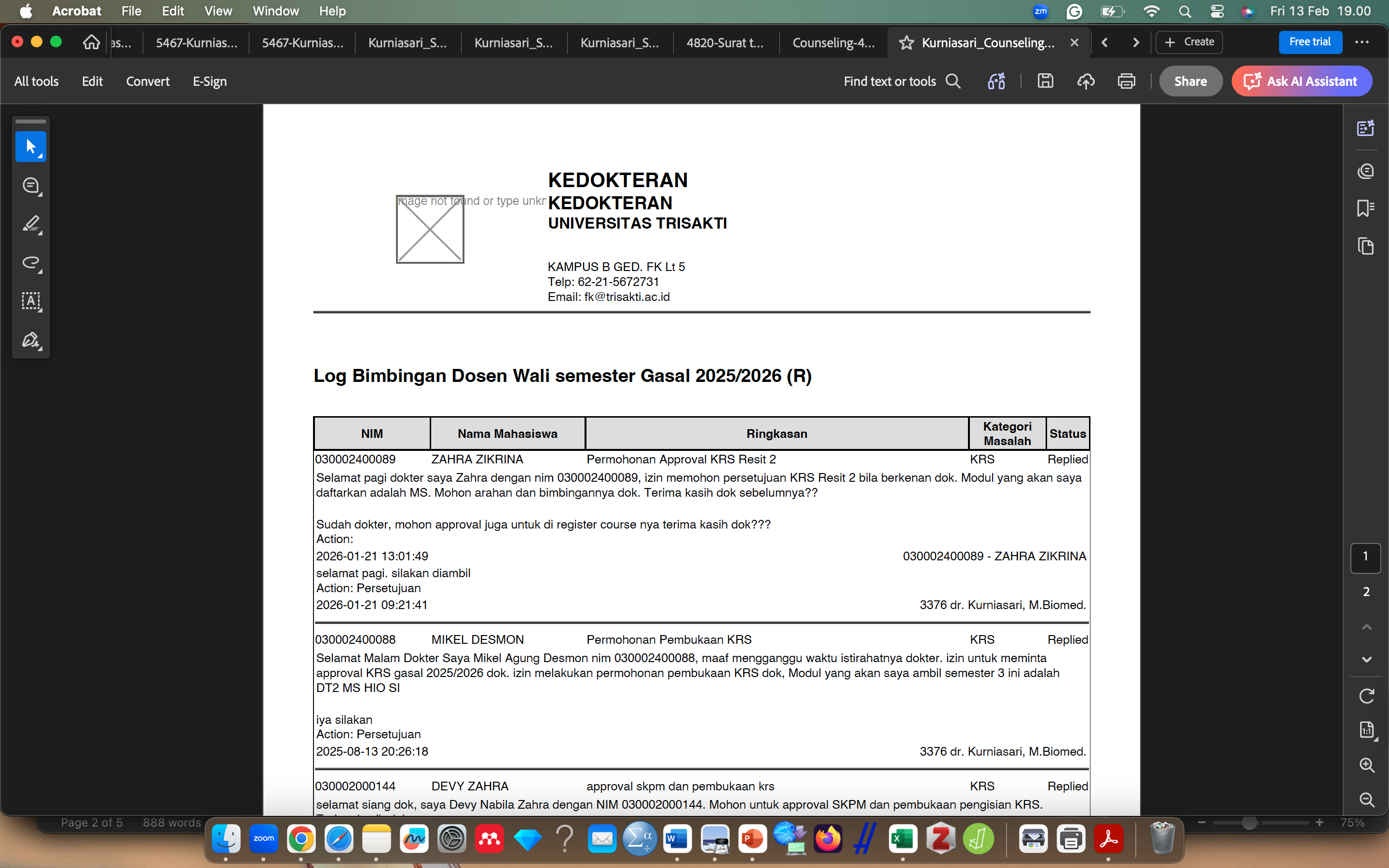This screenshot has width=1389, height=868.
Task: Select the arrow Selection tool
Action: (30, 147)
